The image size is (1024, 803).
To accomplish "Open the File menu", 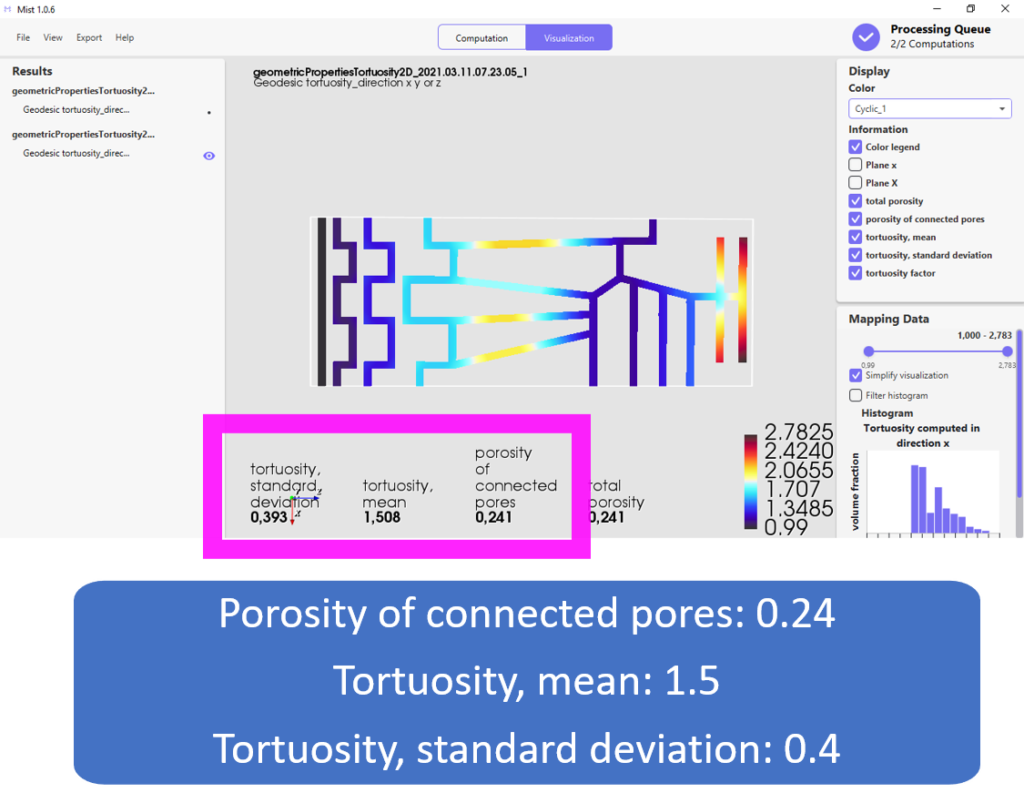I will tap(23, 38).
